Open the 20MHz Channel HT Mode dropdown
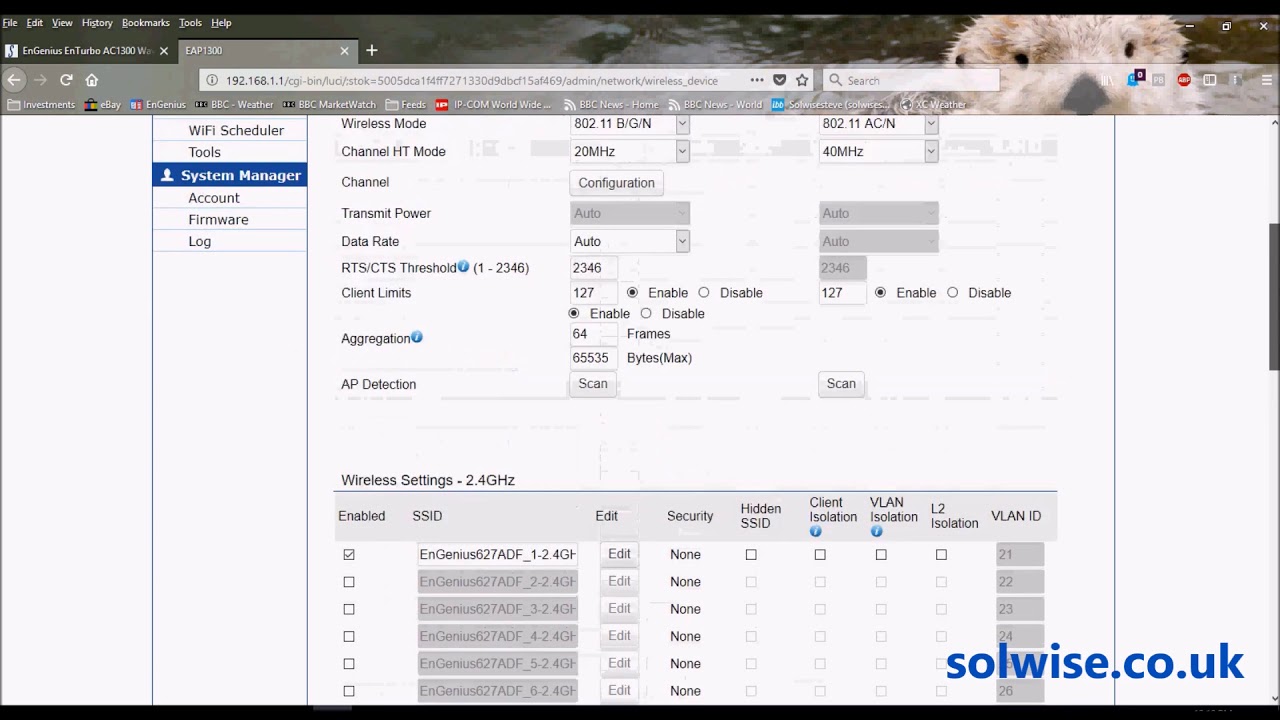 coord(630,152)
